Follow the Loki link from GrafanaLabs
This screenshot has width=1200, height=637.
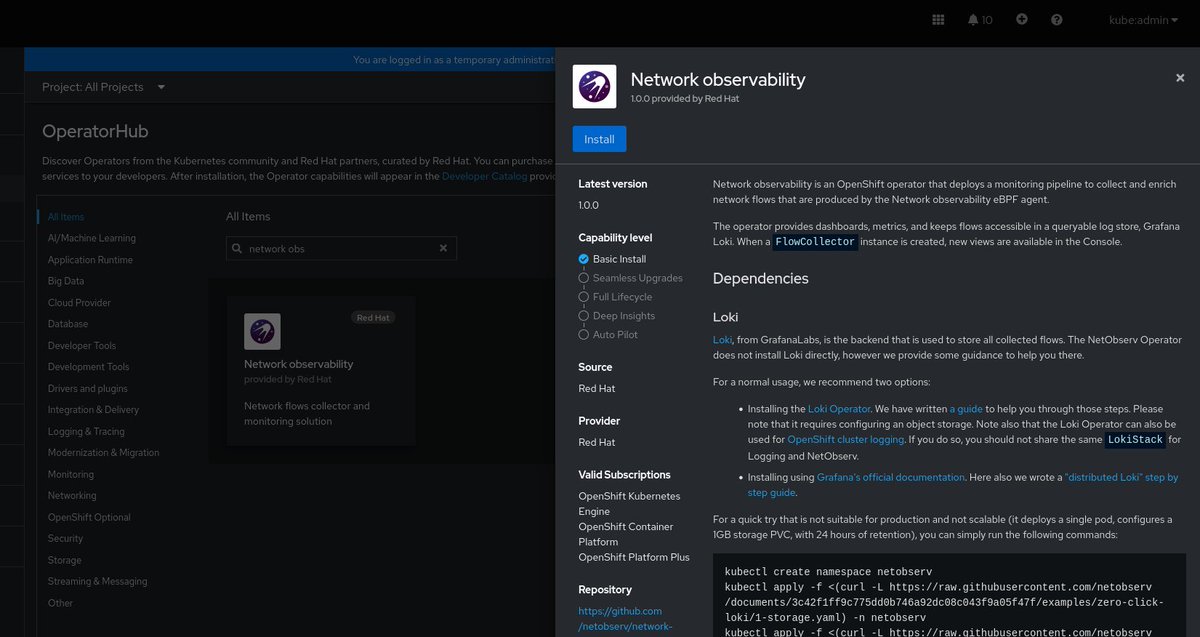click(722, 341)
